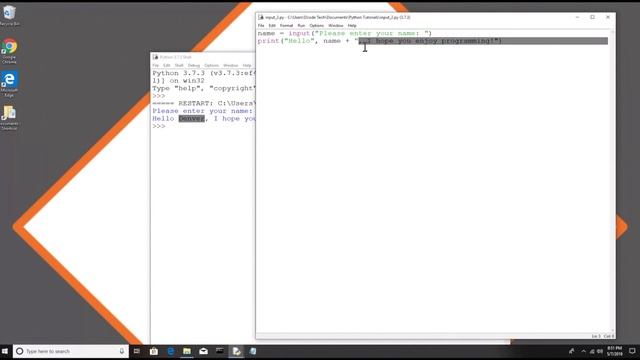Open the Options menu in the editor window
This screenshot has height=360, width=640.
[316, 25]
